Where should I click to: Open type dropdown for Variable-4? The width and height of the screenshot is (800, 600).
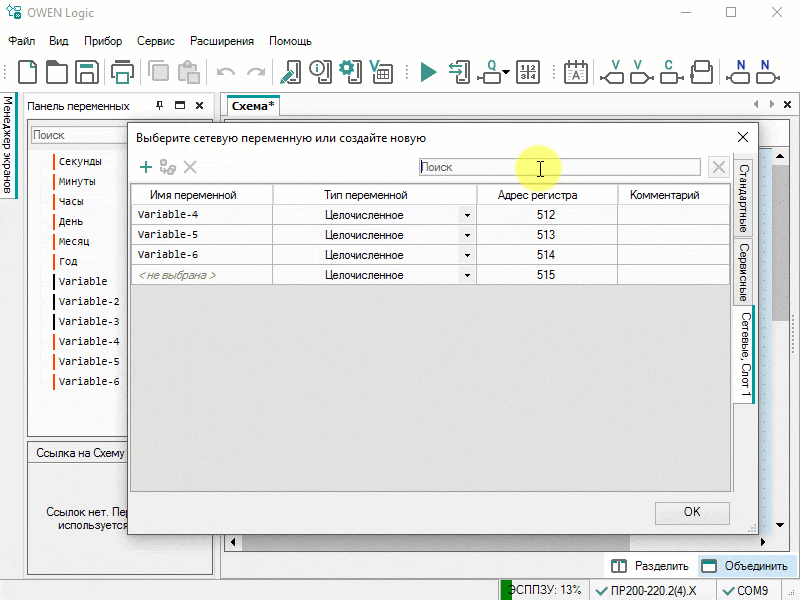[467, 215]
